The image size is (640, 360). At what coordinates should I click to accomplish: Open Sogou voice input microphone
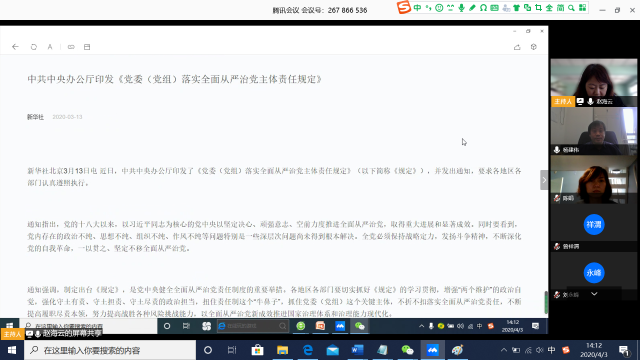point(461,8)
